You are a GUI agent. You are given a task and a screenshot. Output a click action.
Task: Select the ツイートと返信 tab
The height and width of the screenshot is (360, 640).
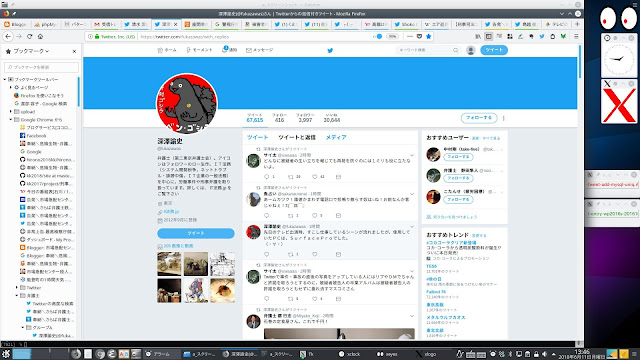(x=297, y=138)
